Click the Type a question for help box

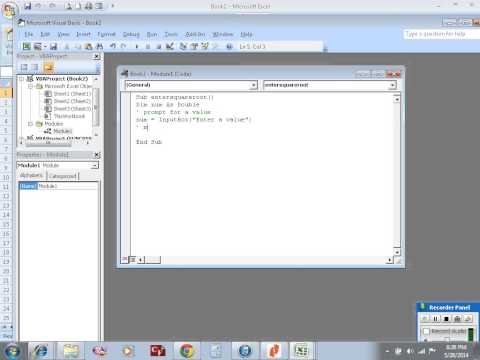441,34
